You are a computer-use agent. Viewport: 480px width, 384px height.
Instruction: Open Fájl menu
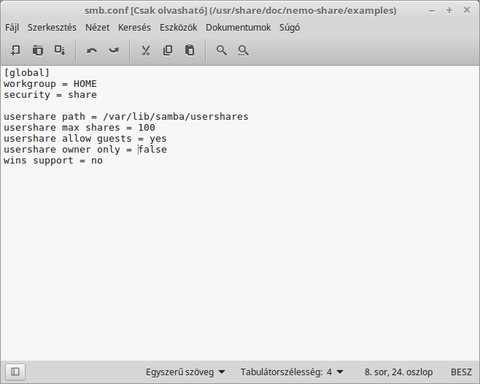pos(12,28)
